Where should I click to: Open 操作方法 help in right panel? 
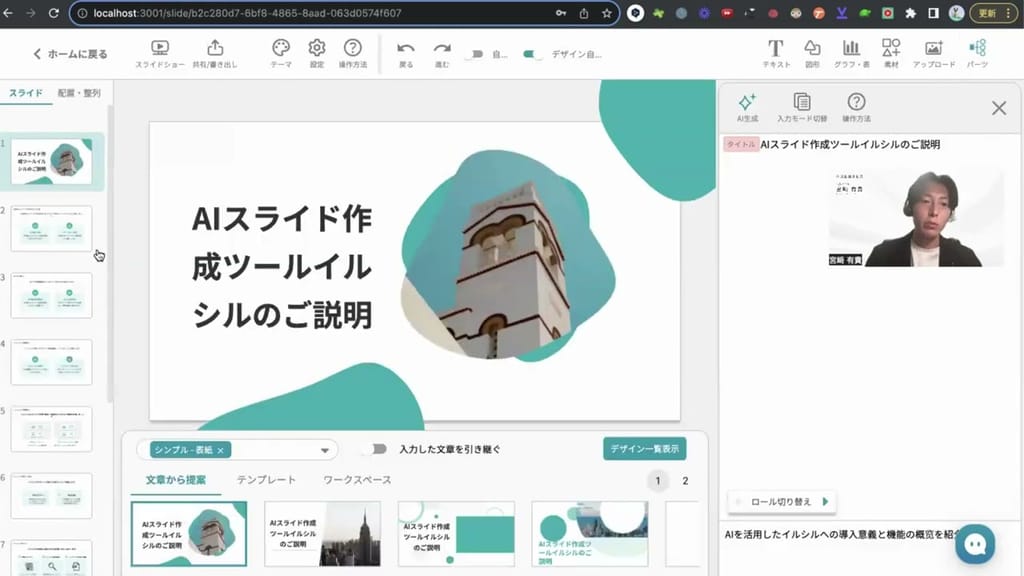(856, 108)
